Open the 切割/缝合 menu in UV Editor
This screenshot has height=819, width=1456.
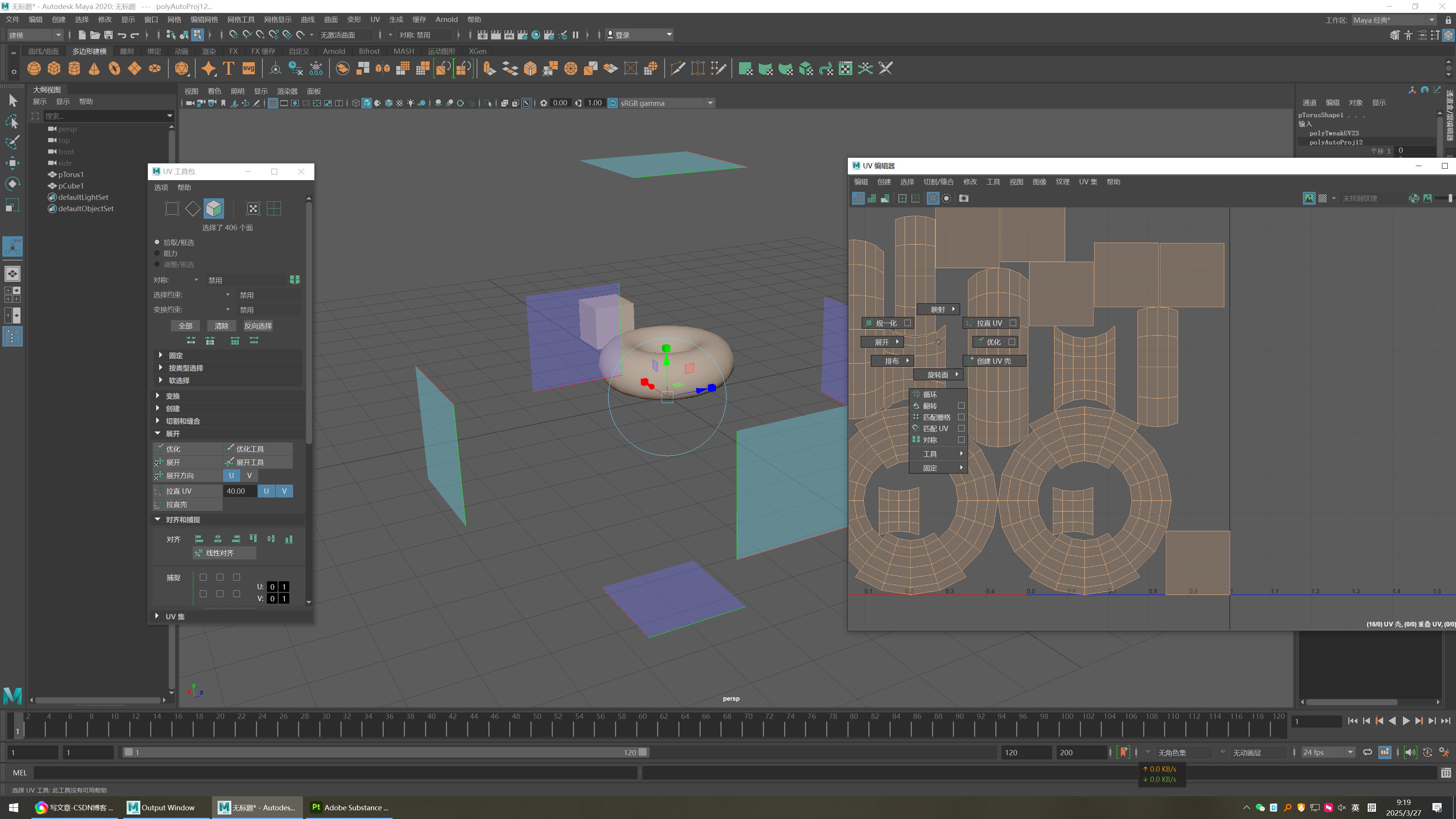tap(938, 182)
